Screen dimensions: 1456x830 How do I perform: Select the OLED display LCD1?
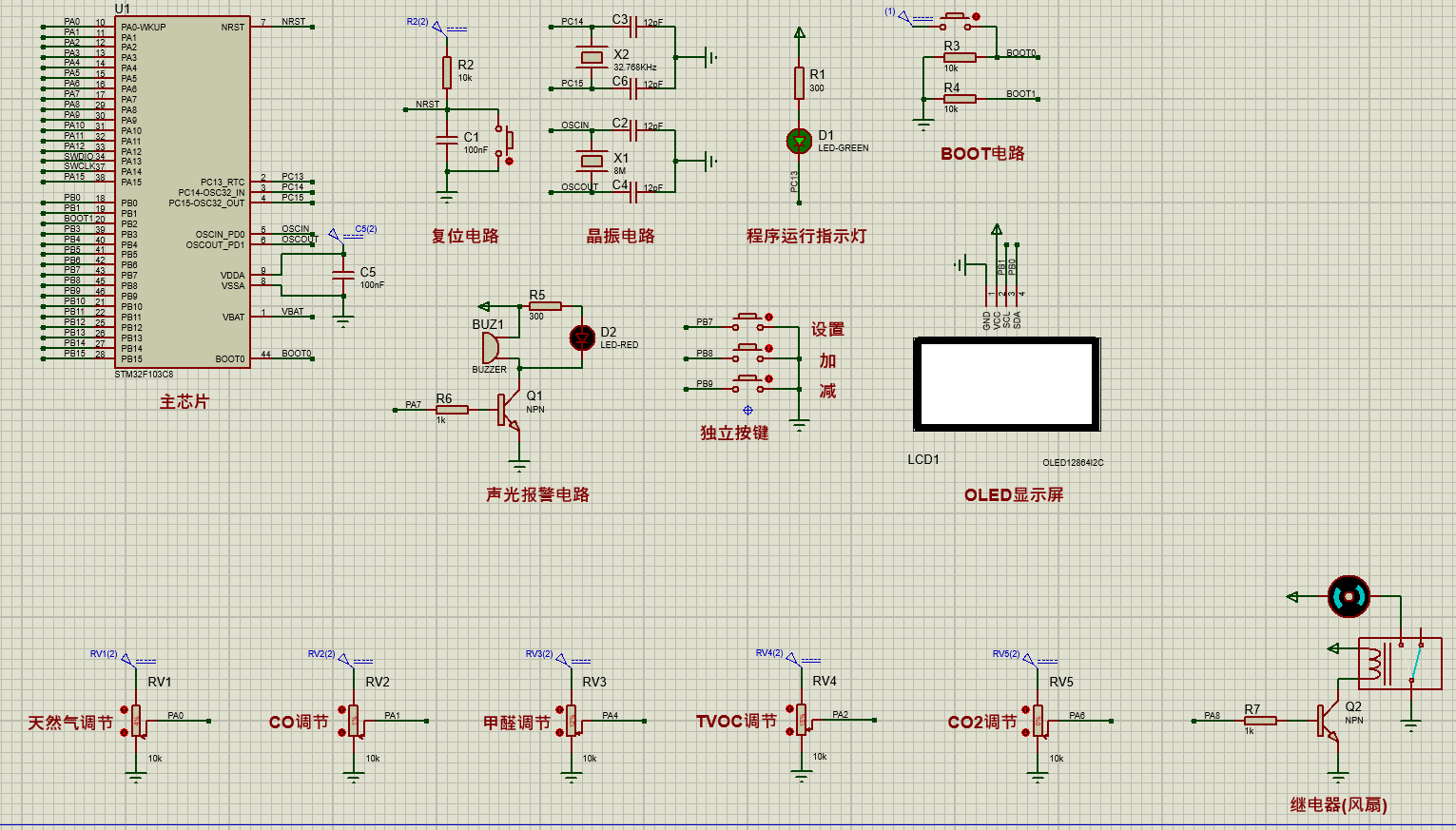pyautogui.click(x=1007, y=383)
